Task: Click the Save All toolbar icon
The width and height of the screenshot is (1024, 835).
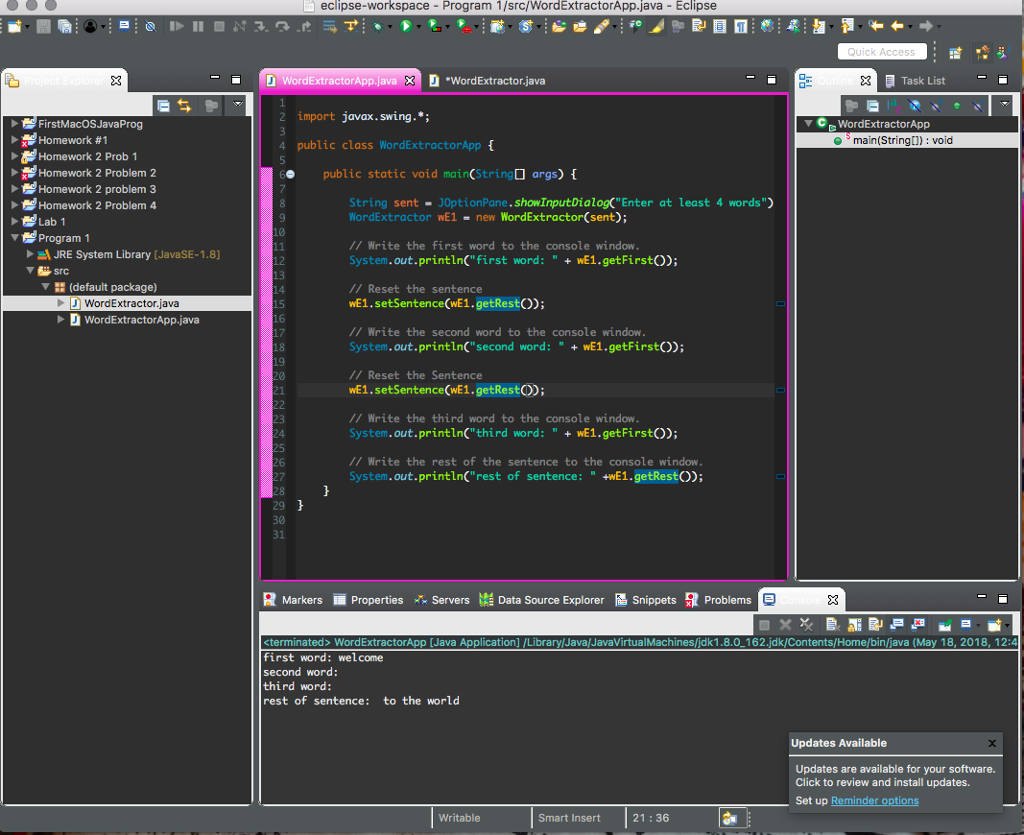Action: click(65, 26)
